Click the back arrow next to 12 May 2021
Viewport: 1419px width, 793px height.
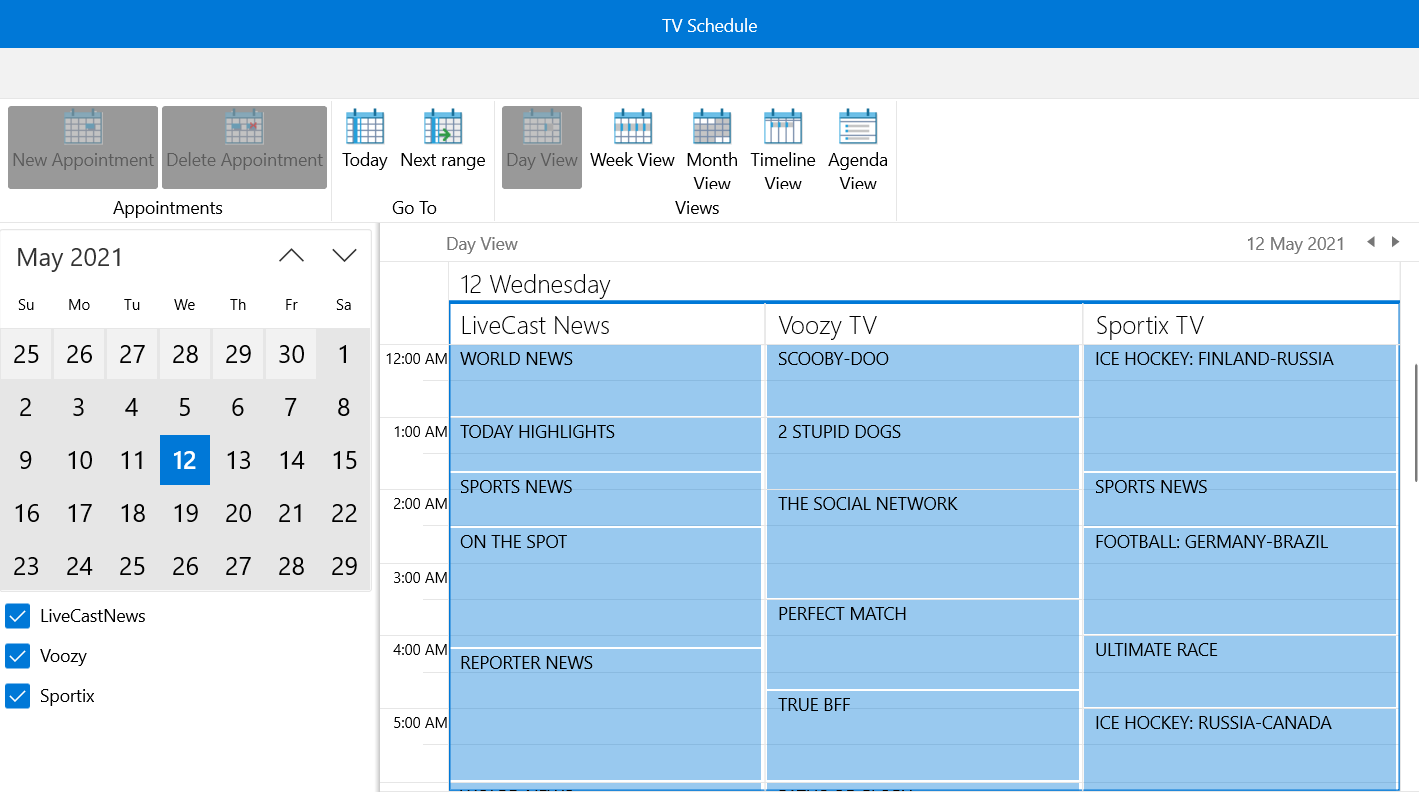1371,242
